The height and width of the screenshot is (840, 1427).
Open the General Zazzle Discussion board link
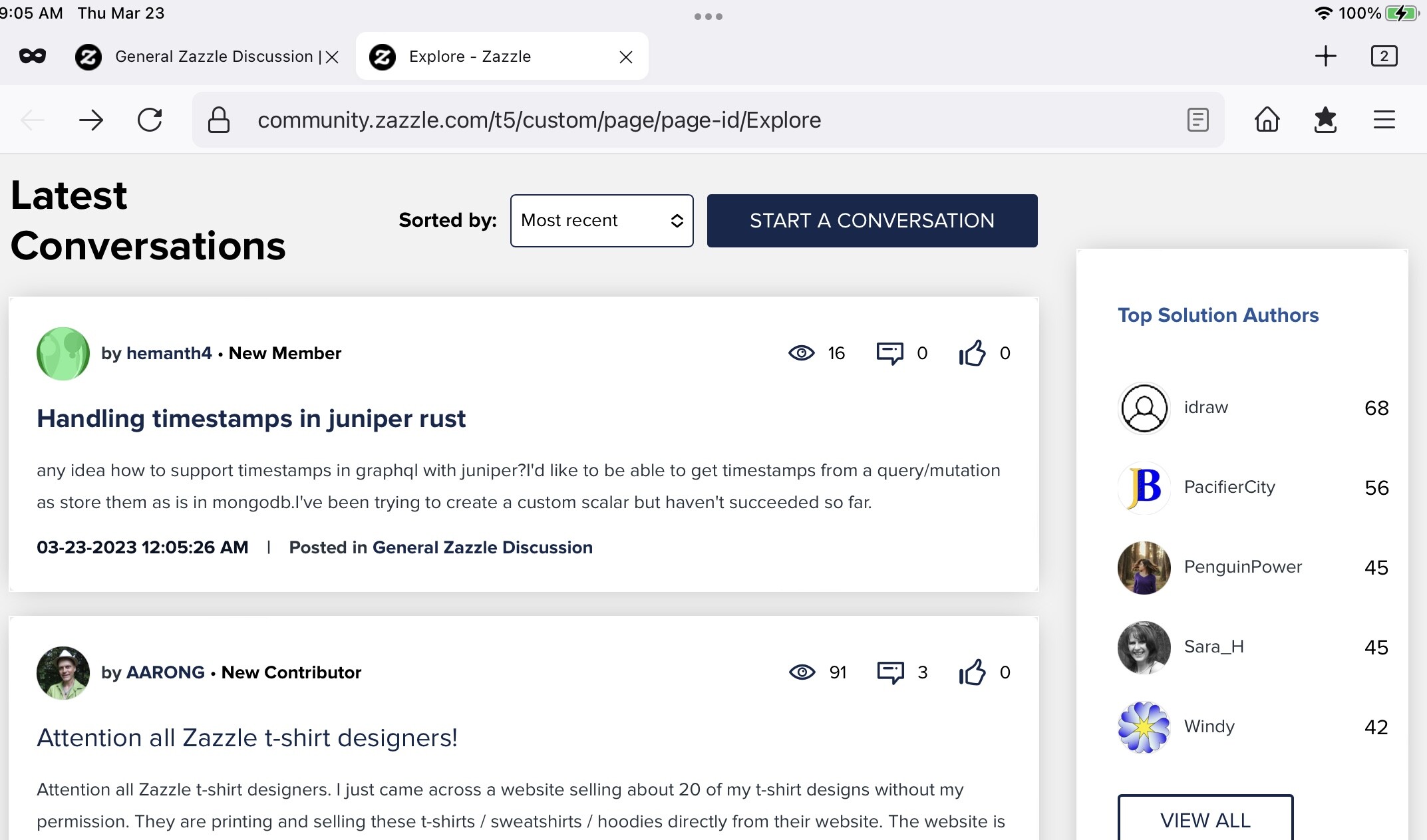(482, 547)
